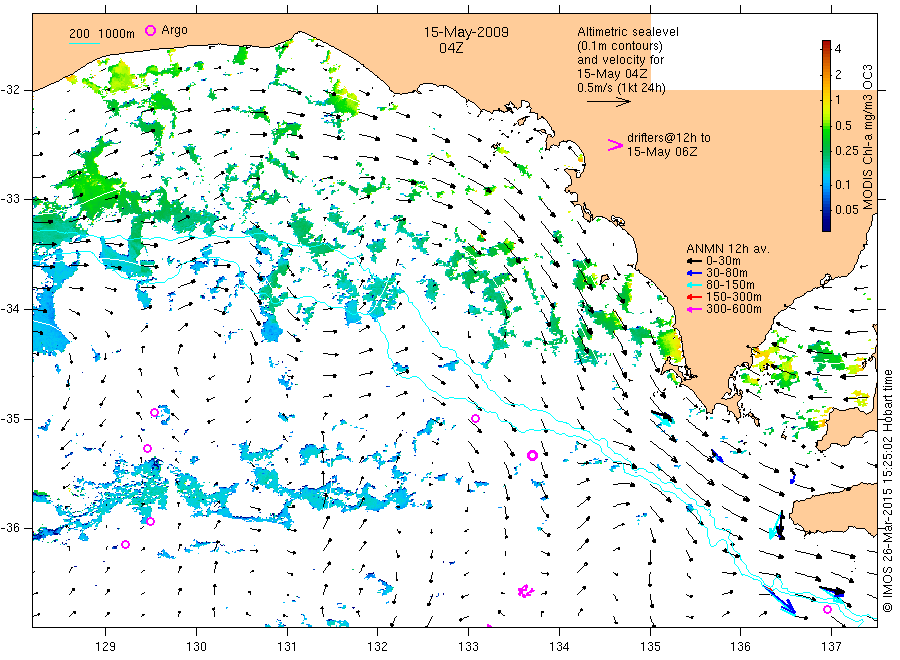Click the cyan 80-150m legend arrow
This screenshot has width=900, height=660.
pyautogui.click(x=694, y=285)
